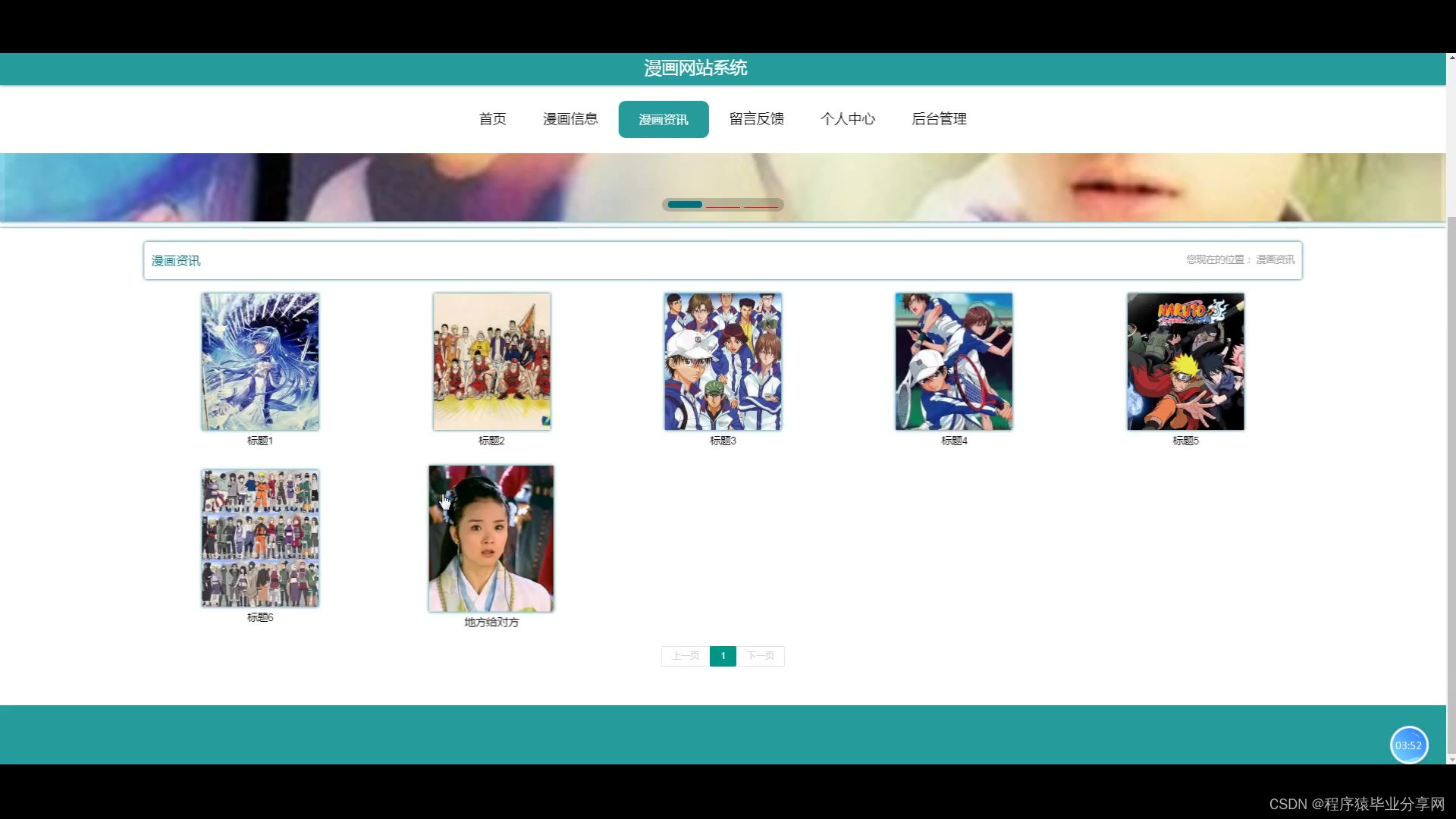Viewport: 1456px width, 819px height.
Task: Open the 留言反馈 menu item
Action: click(x=756, y=119)
